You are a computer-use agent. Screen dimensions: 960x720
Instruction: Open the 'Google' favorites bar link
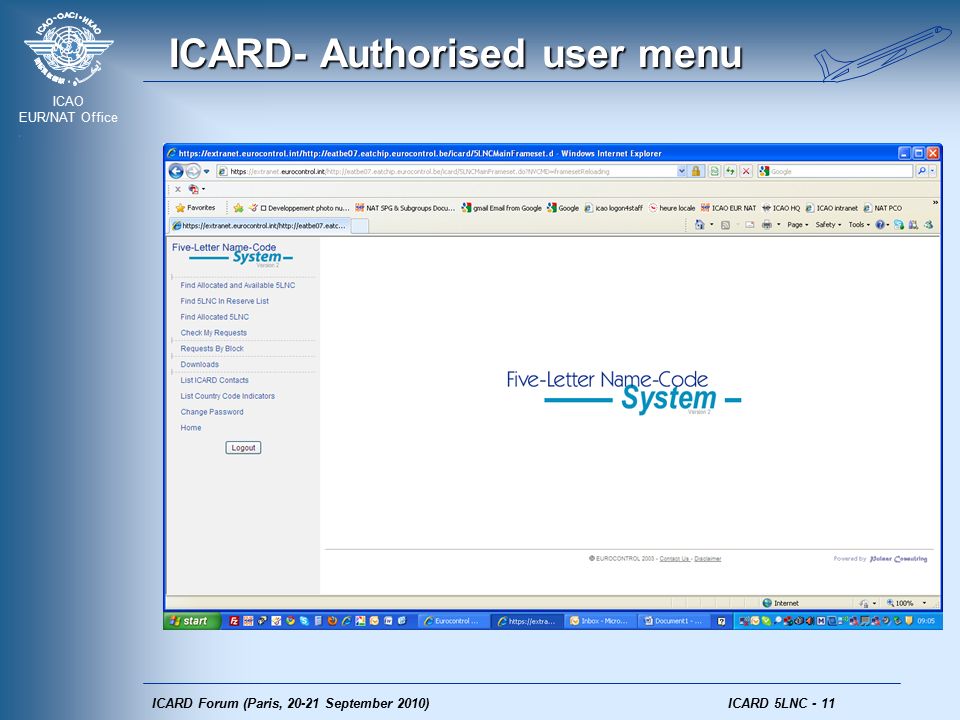(563, 208)
